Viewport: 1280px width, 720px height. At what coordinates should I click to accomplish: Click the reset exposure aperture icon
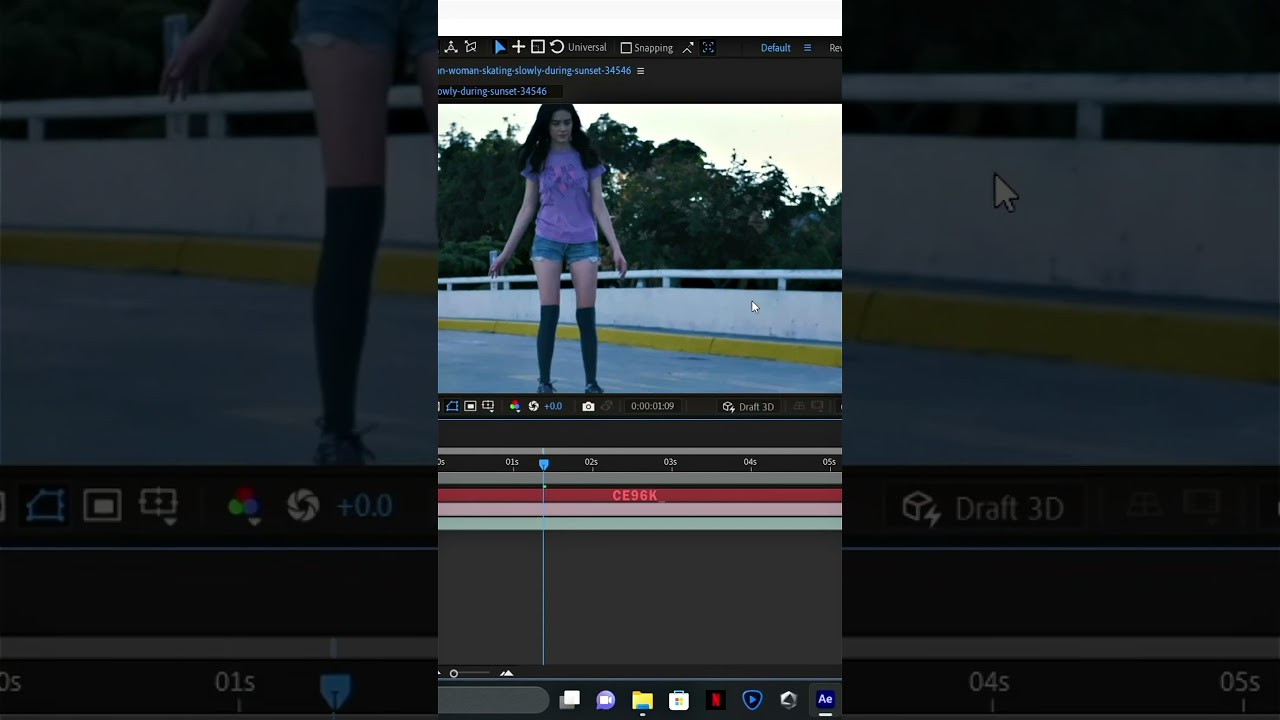[533, 406]
